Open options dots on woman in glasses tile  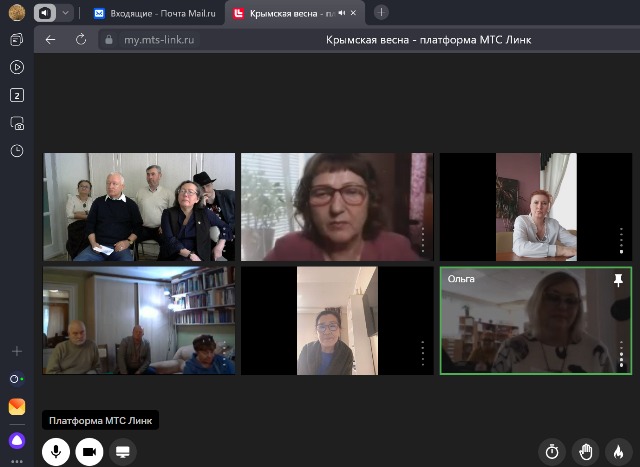coord(423,240)
